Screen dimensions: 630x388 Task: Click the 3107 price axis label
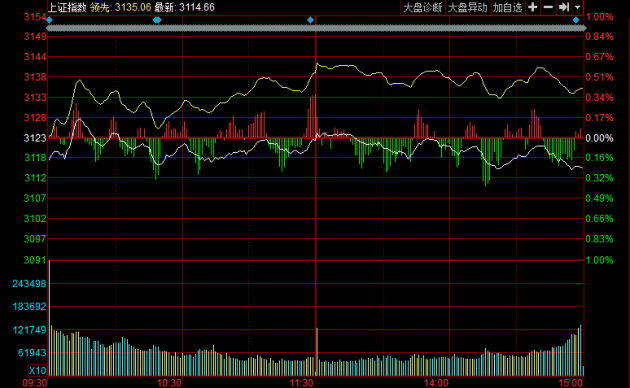click(x=35, y=198)
